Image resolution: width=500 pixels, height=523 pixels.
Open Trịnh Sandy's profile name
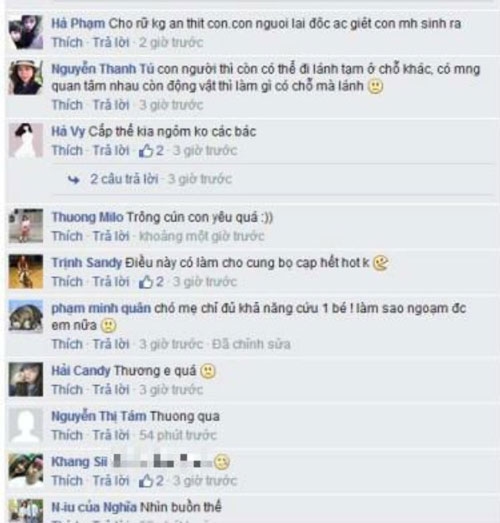click(x=87, y=263)
